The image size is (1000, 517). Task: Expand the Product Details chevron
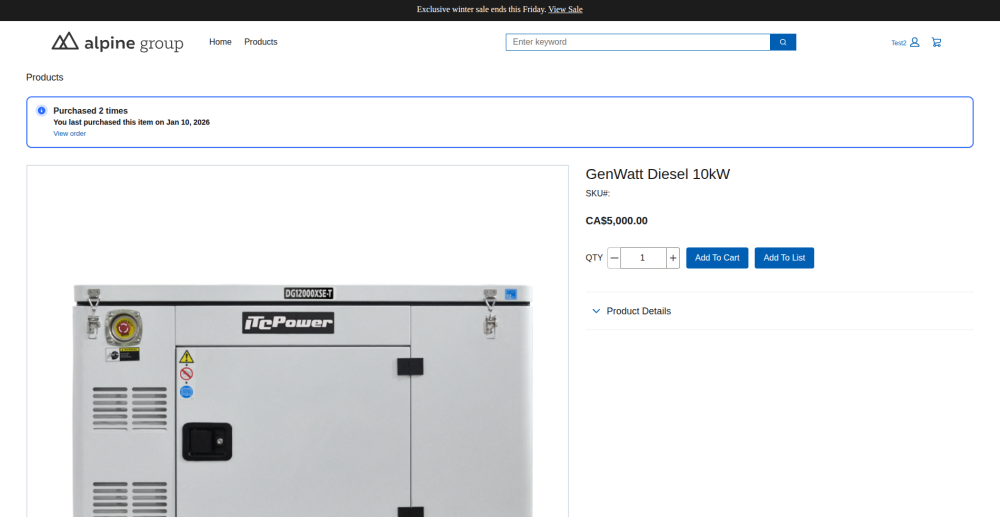coord(596,311)
